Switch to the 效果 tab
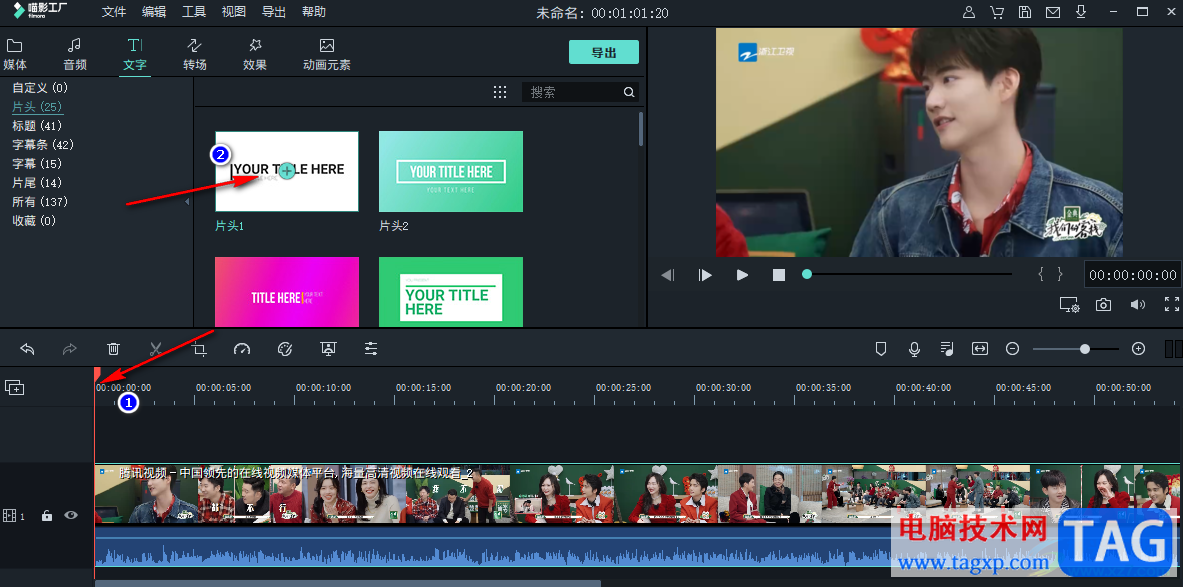1183x587 pixels. click(x=255, y=55)
